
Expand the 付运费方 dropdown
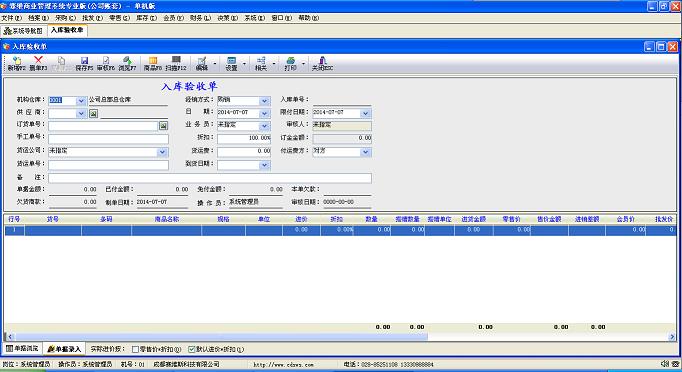click(365, 152)
